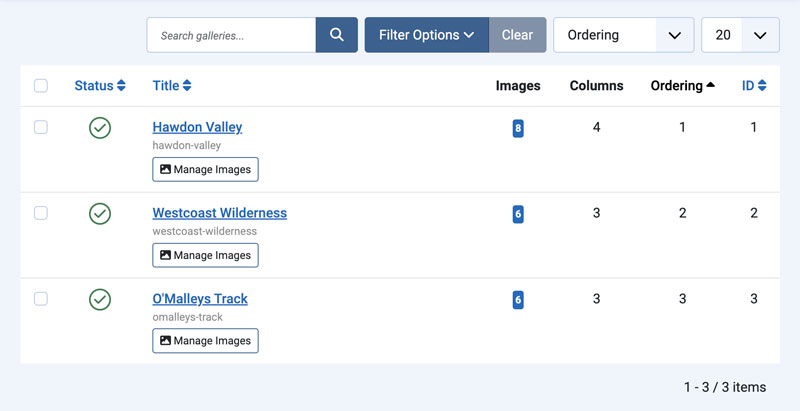800x411 pixels.
Task: Click the image count badge for O'Malleys Track
Action: point(518,299)
